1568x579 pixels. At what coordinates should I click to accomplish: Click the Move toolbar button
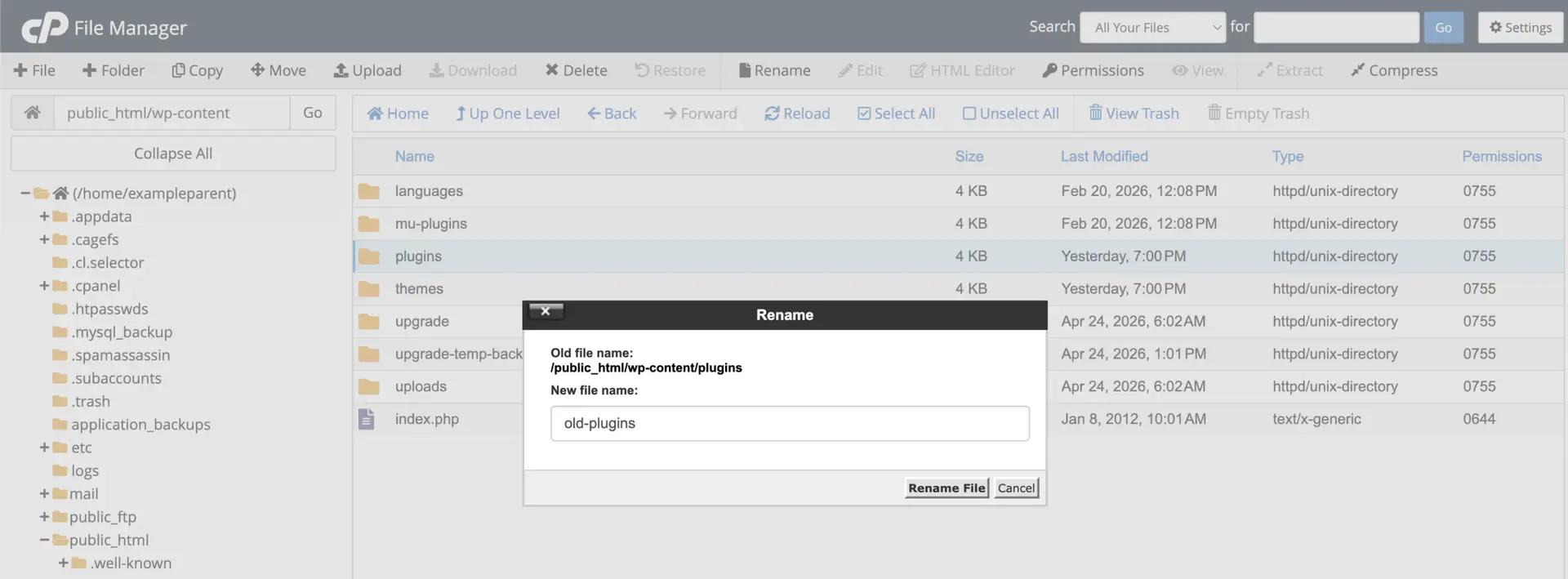pyautogui.click(x=278, y=70)
